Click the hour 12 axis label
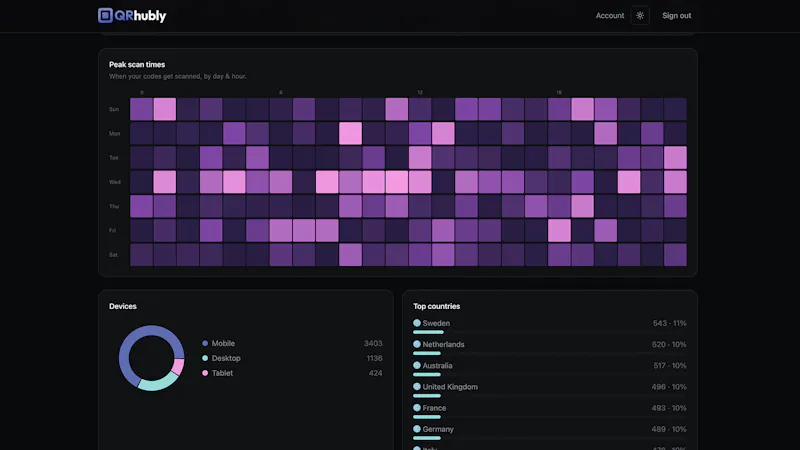The height and width of the screenshot is (450, 800). pyautogui.click(x=420, y=92)
